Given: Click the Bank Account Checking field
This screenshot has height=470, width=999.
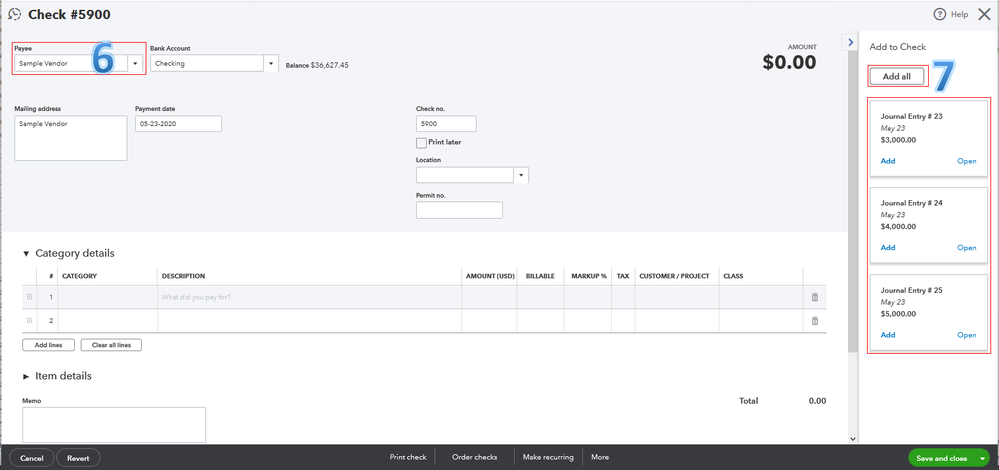Looking at the screenshot, I should 207,63.
